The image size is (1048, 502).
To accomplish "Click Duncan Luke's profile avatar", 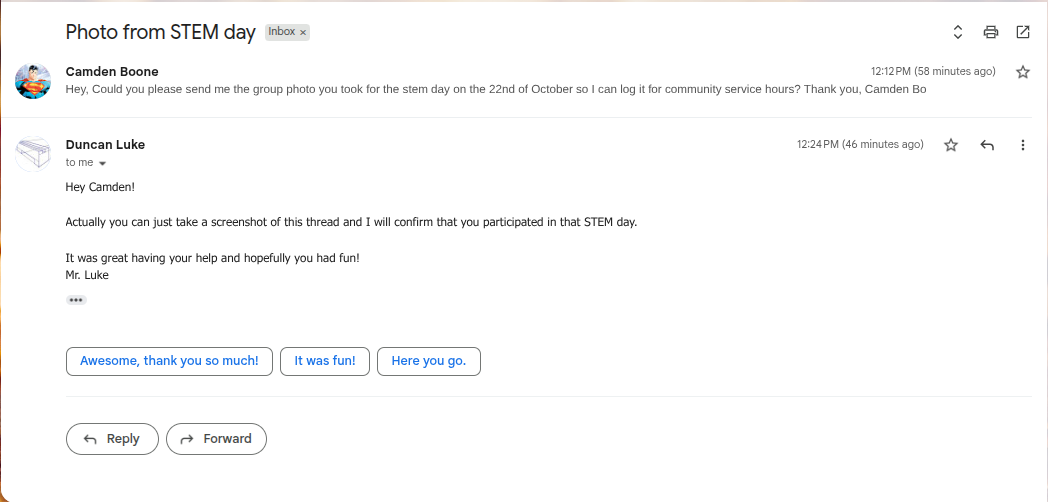I will (33, 153).
